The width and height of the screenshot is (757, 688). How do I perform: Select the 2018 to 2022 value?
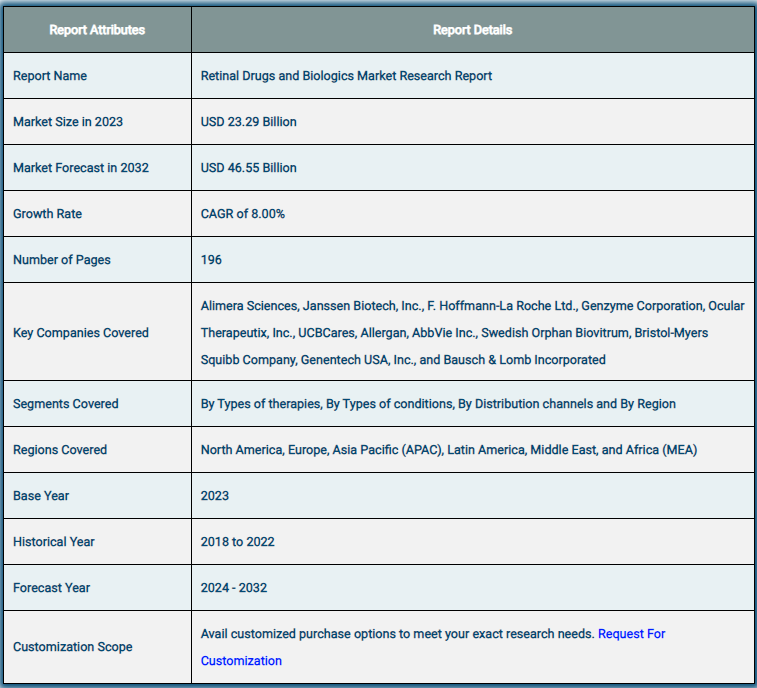coord(238,542)
